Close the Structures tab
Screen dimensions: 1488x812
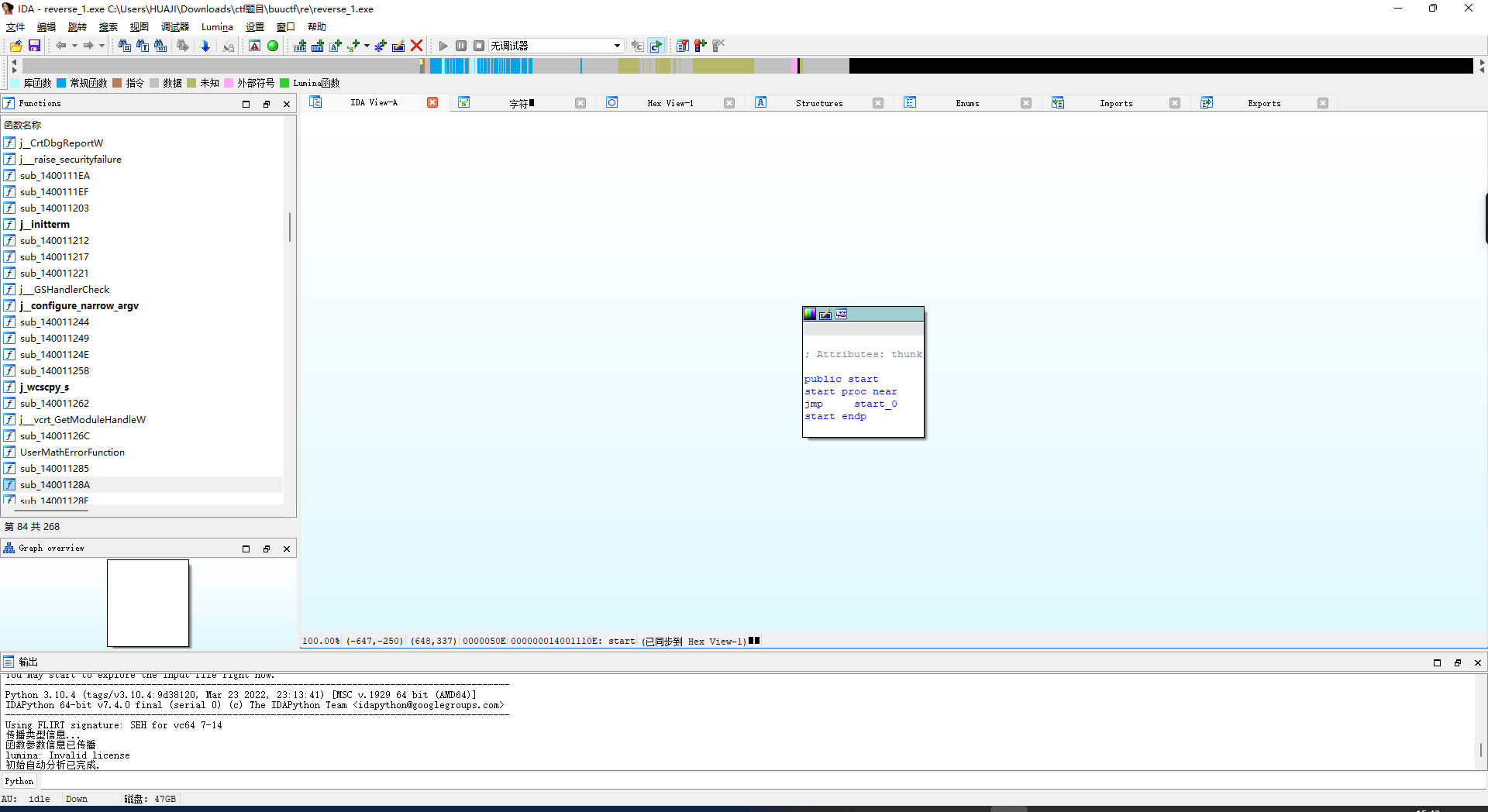[x=878, y=103]
